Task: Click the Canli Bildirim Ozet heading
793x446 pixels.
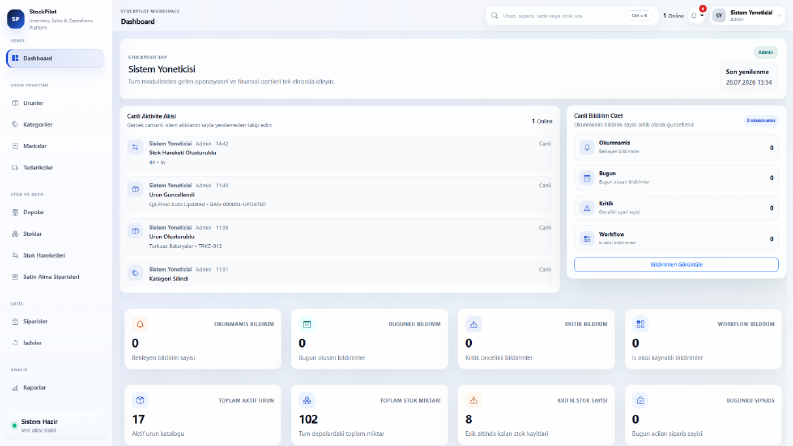Action: [x=598, y=116]
